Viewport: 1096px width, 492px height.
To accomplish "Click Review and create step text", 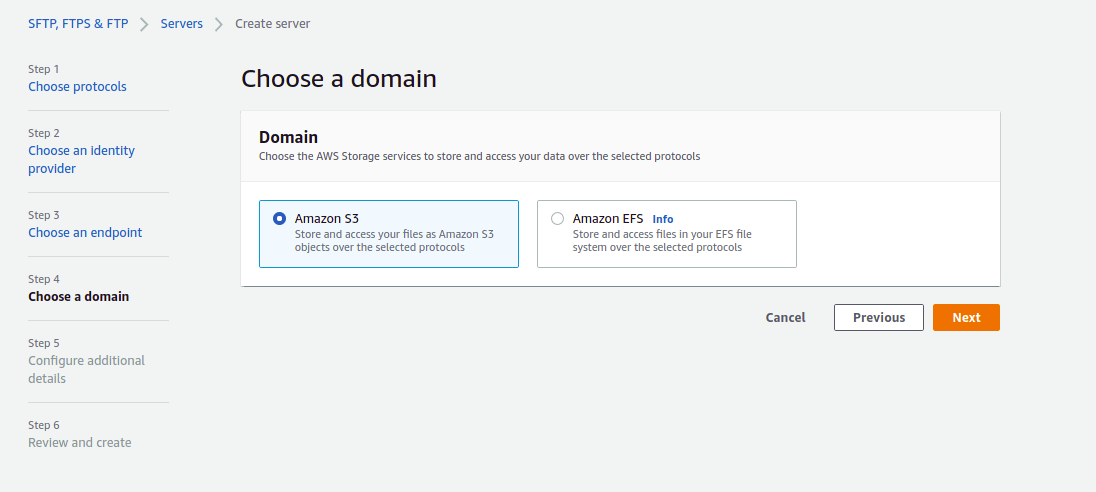I will pyautogui.click(x=80, y=442).
